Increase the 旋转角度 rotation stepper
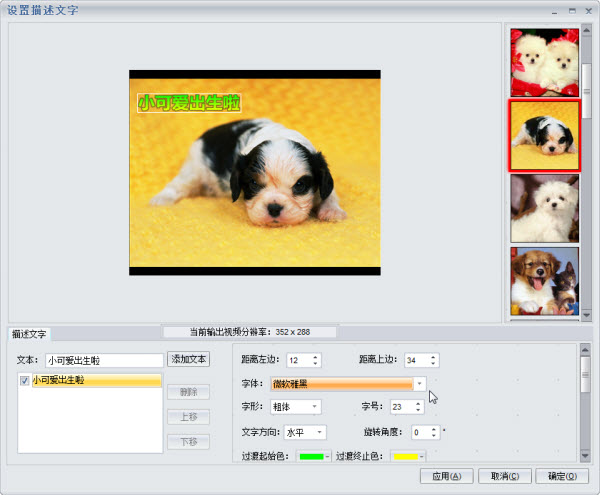This screenshot has width=600, height=495. (x=434, y=429)
